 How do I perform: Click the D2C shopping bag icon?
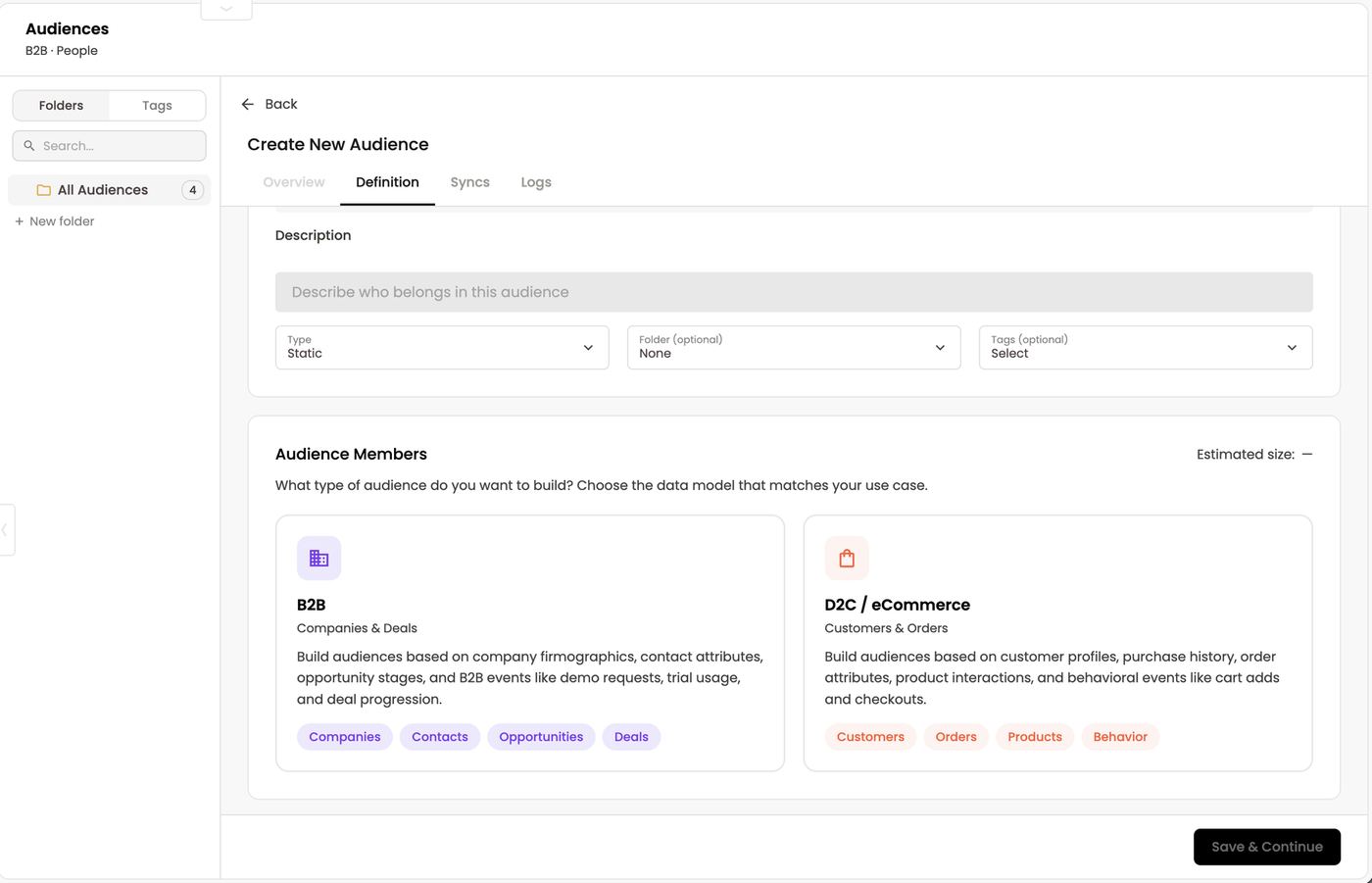pyautogui.click(x=847, y=558)
